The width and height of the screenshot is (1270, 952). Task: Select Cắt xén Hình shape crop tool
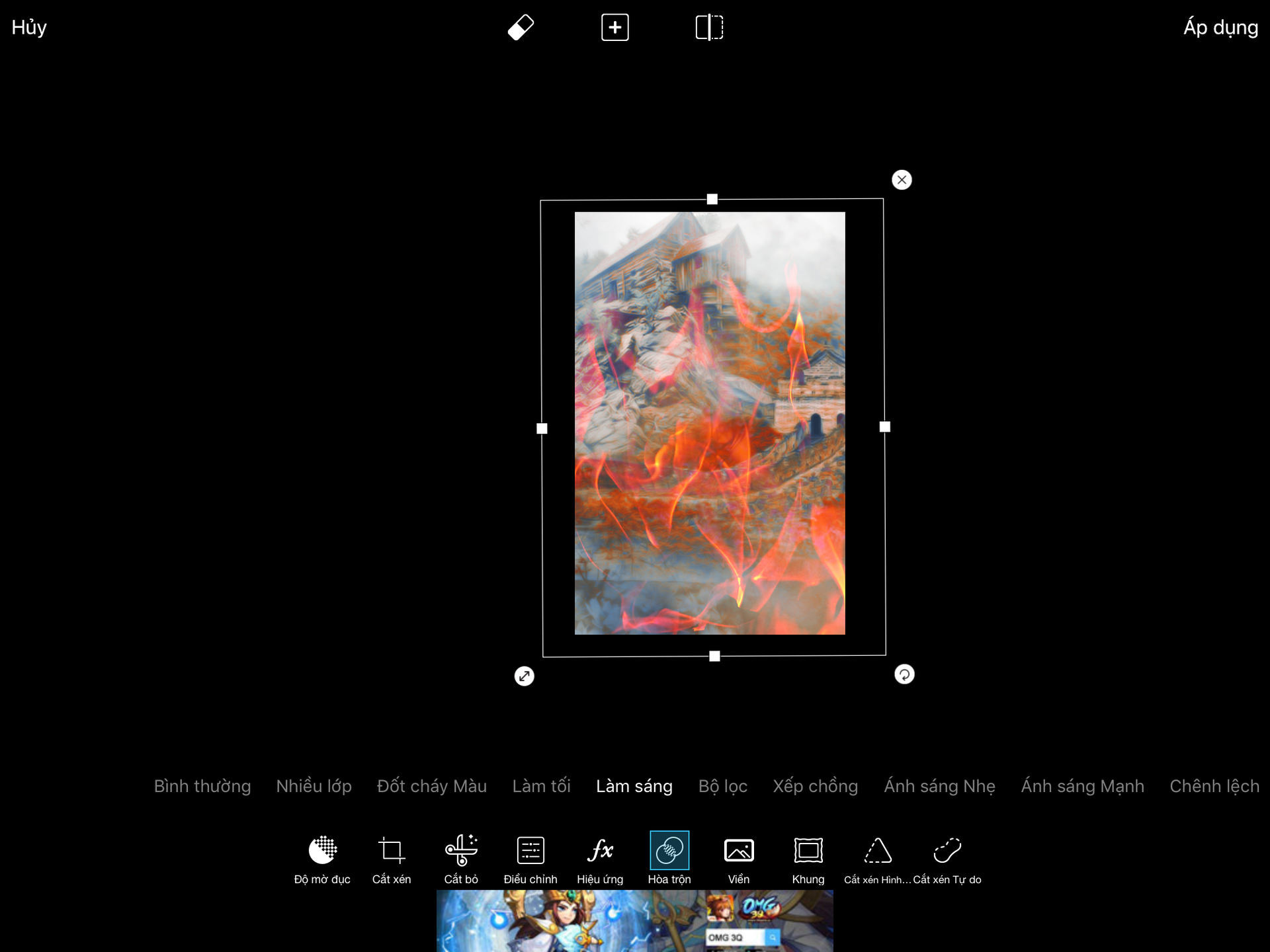(x=878, y=859)
